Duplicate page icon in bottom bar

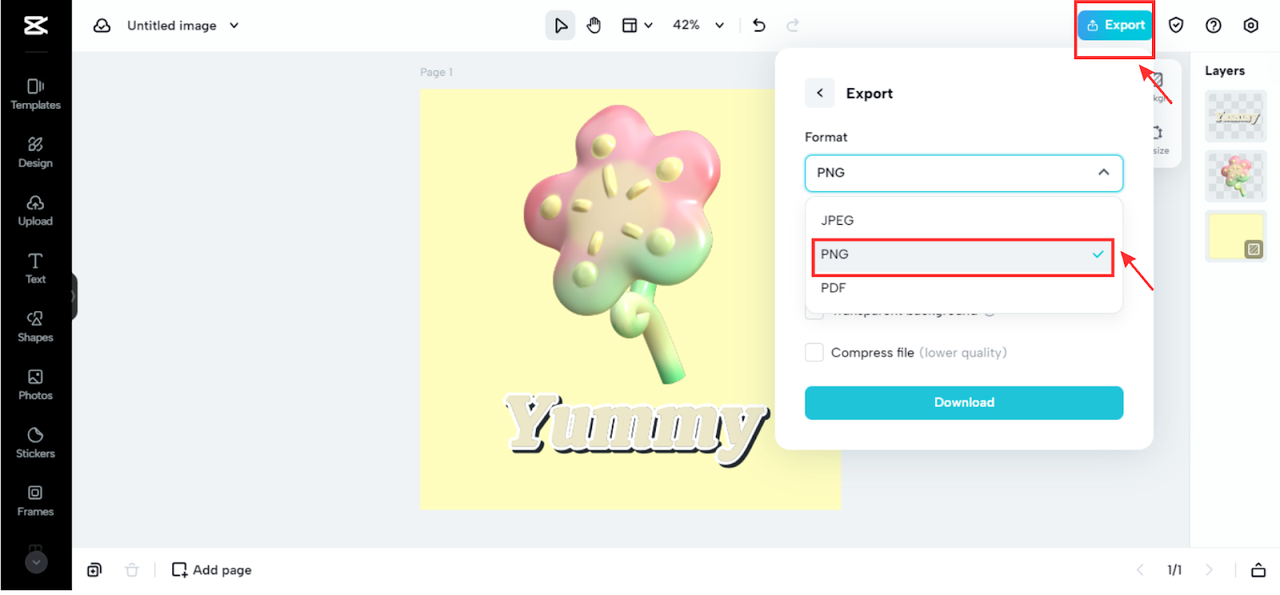94,570
